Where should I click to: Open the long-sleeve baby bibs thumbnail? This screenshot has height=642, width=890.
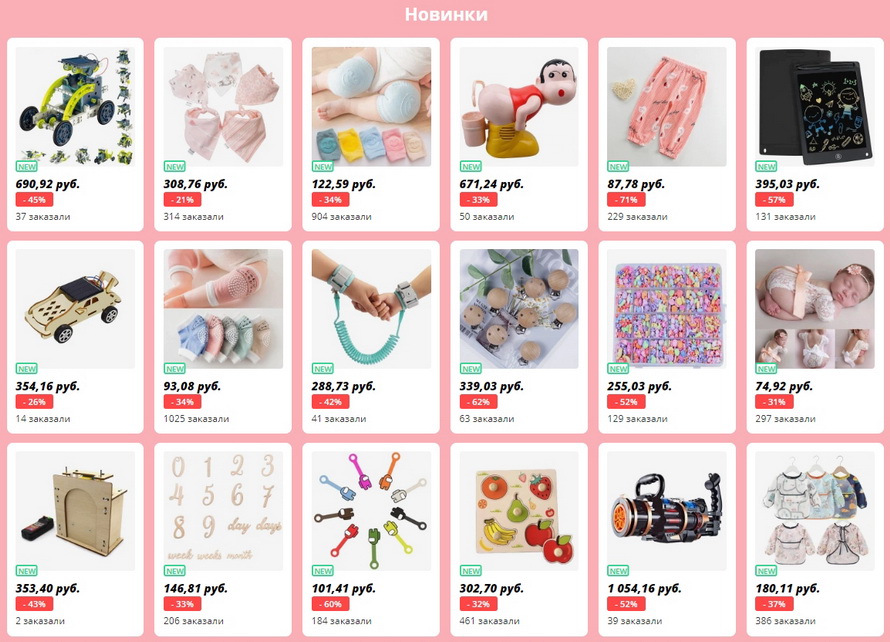(x=815, y=511)
